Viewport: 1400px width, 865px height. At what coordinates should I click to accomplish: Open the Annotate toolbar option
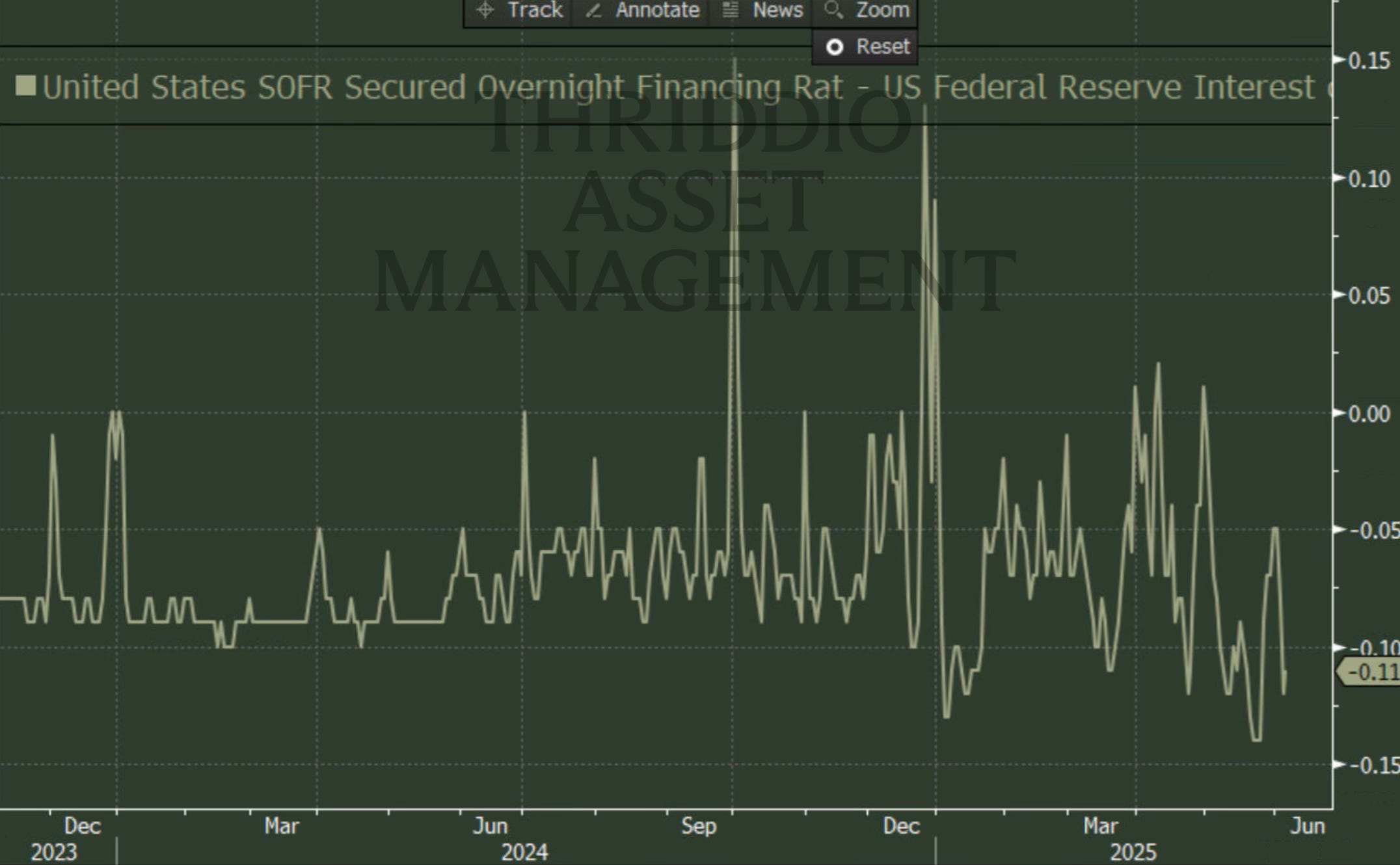coord(657,10)
